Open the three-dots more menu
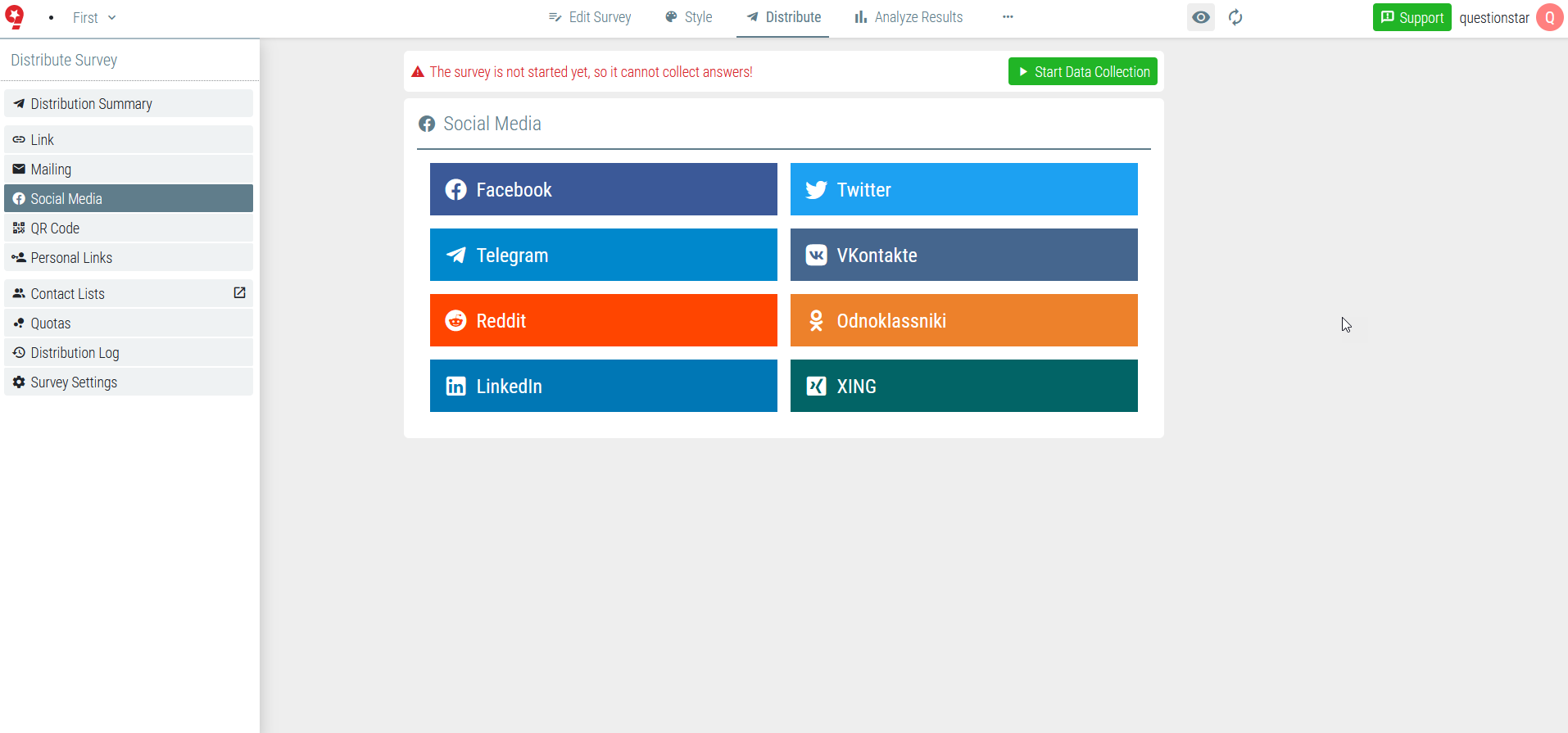 (1008, 17)
